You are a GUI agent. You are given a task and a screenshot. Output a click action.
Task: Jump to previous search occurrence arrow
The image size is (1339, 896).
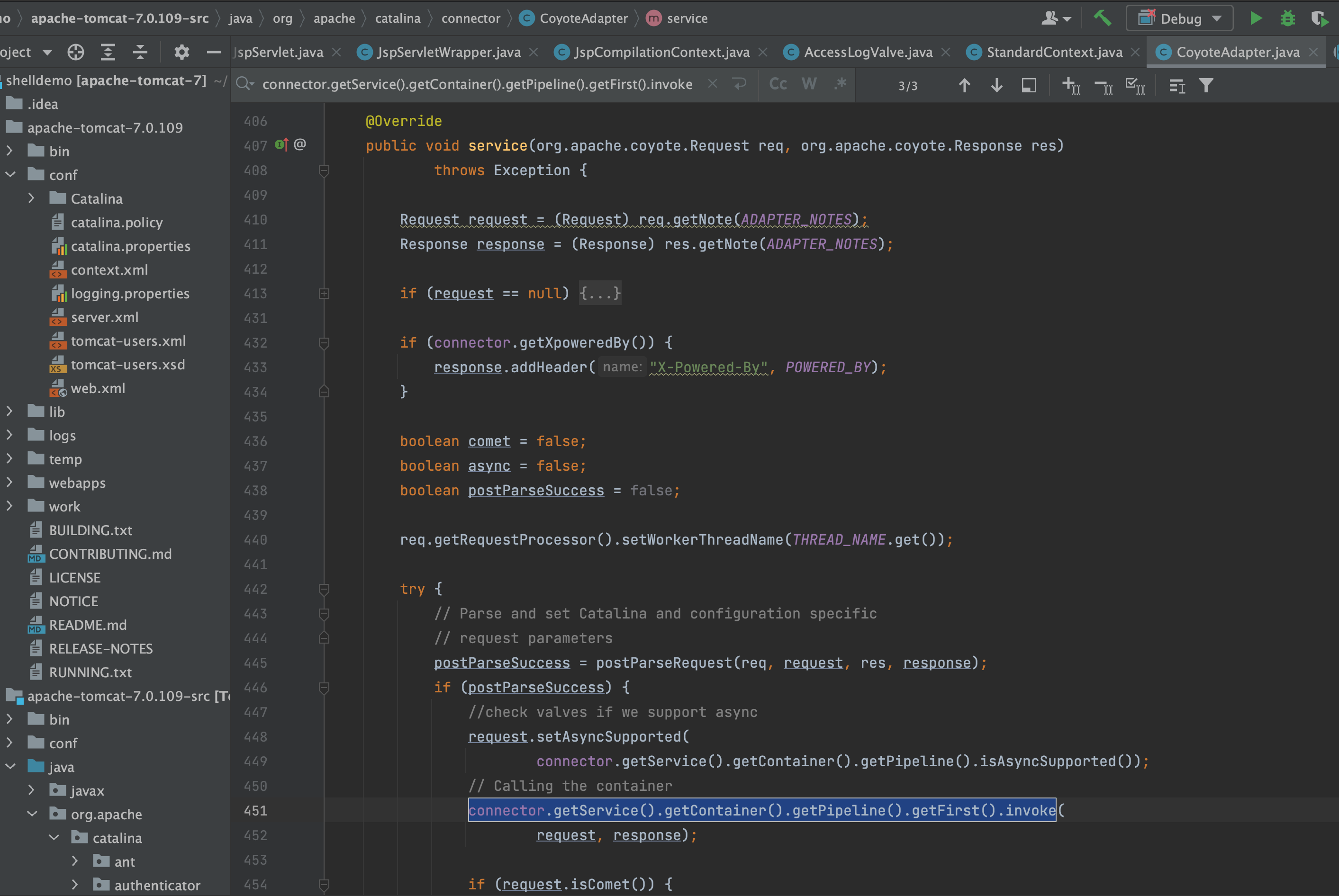tap(964, 85)
